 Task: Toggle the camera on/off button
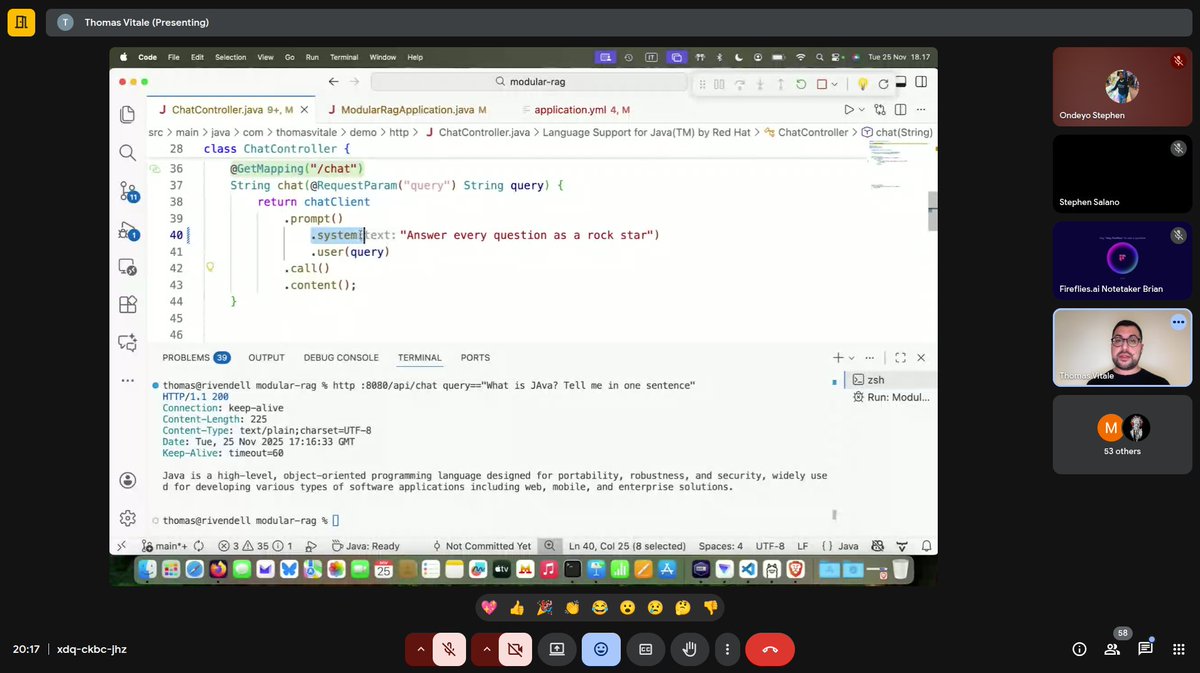pyautogui.click(x=516, y=649)
